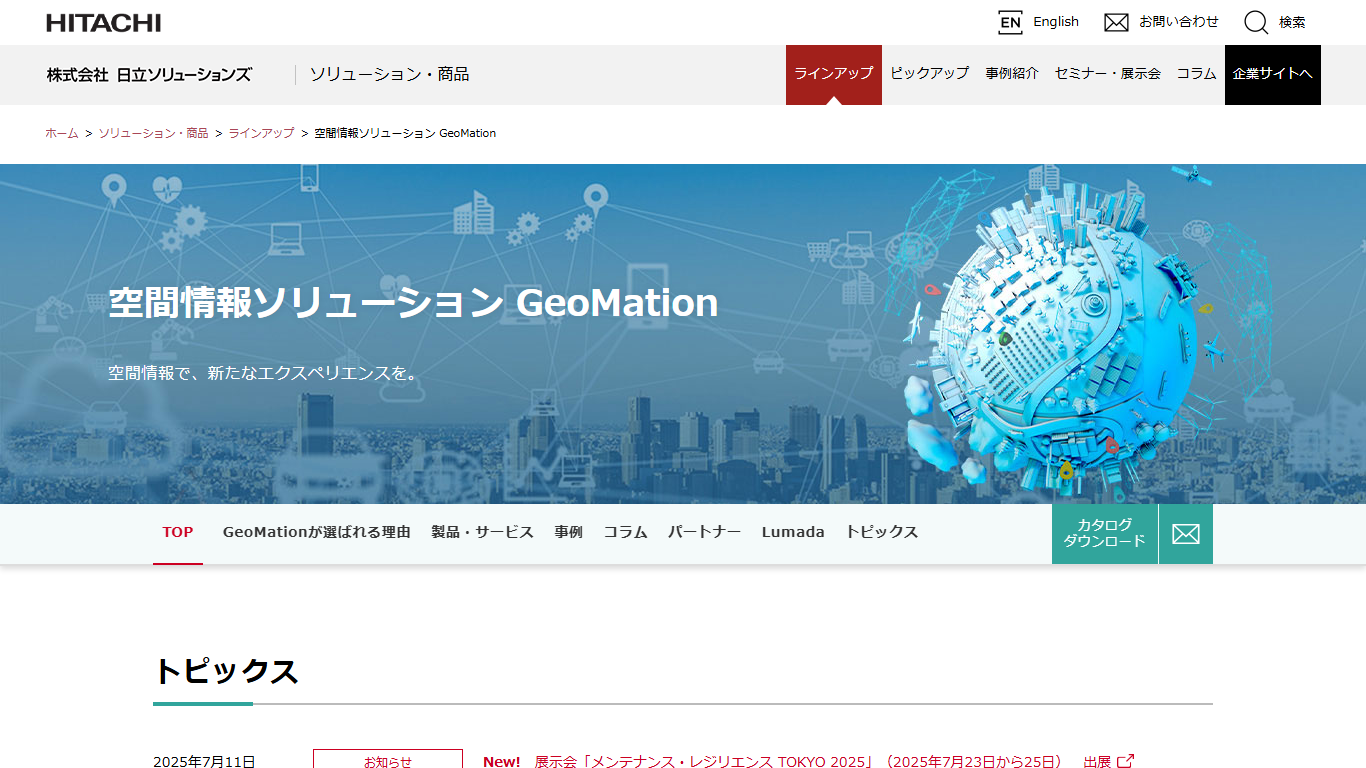Select ラインアップ in main navigation
1366x768 pixels.
[834, 74]
